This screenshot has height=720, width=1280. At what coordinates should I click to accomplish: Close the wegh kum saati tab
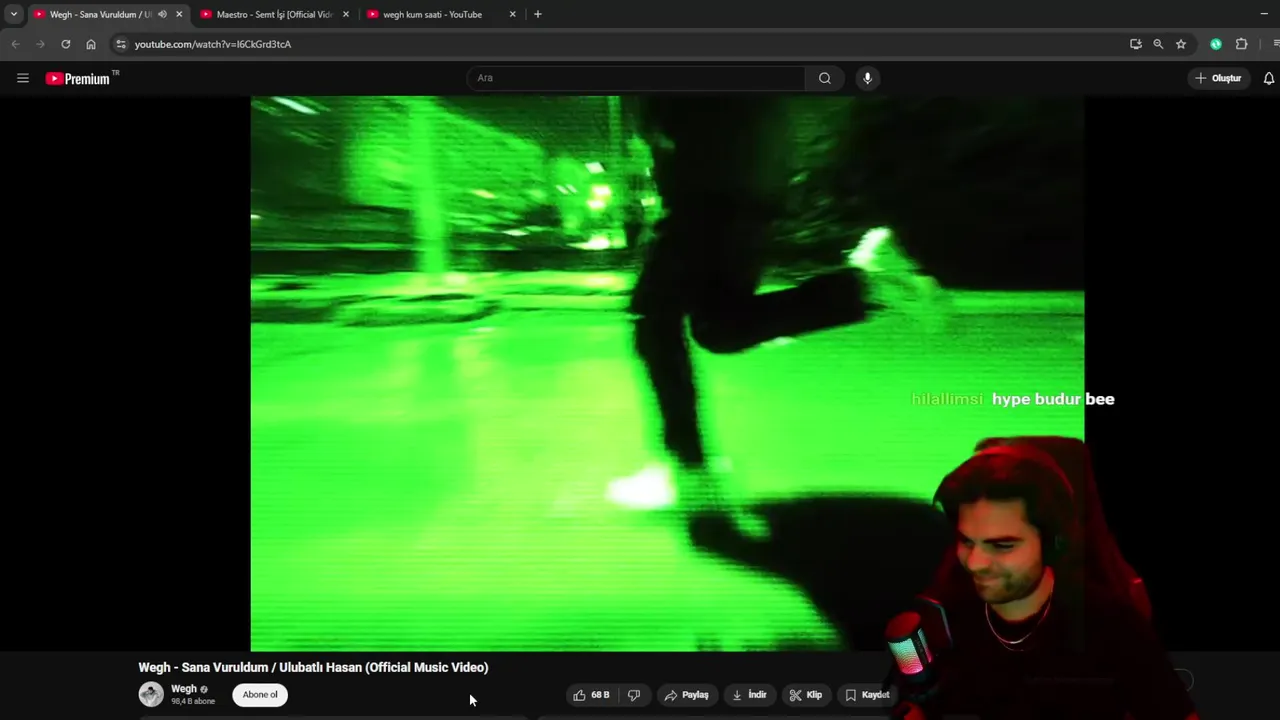coord(513,14)
